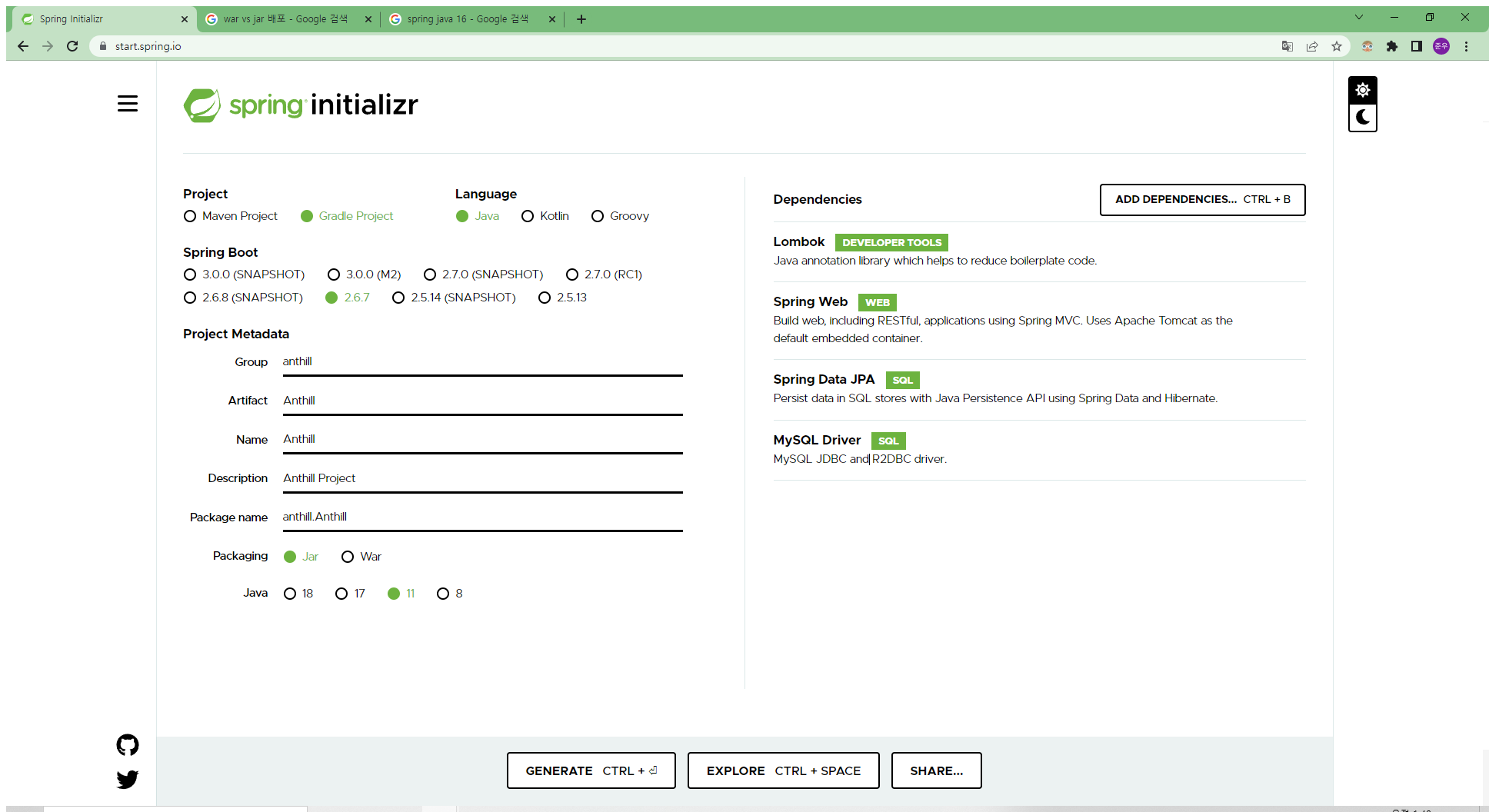Edit the Artifact field
The width and height of the screenshot is (1489, 812).
coord(482,401)
